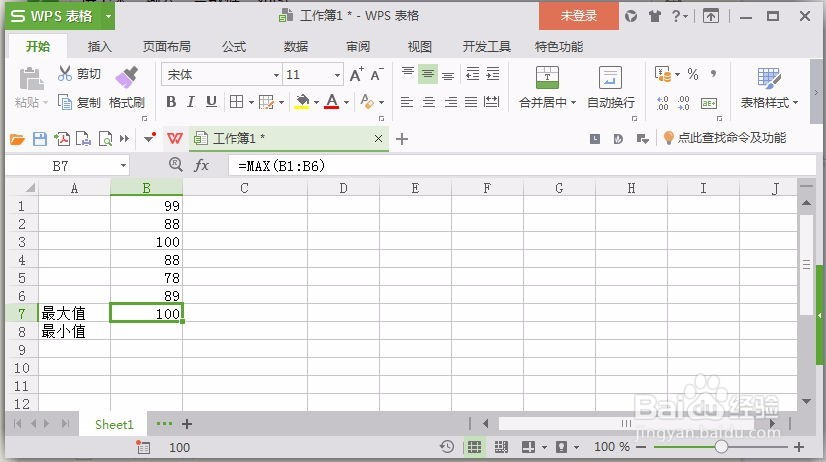Toggle Underline formatting
The image size is (826, 462).
211,102
